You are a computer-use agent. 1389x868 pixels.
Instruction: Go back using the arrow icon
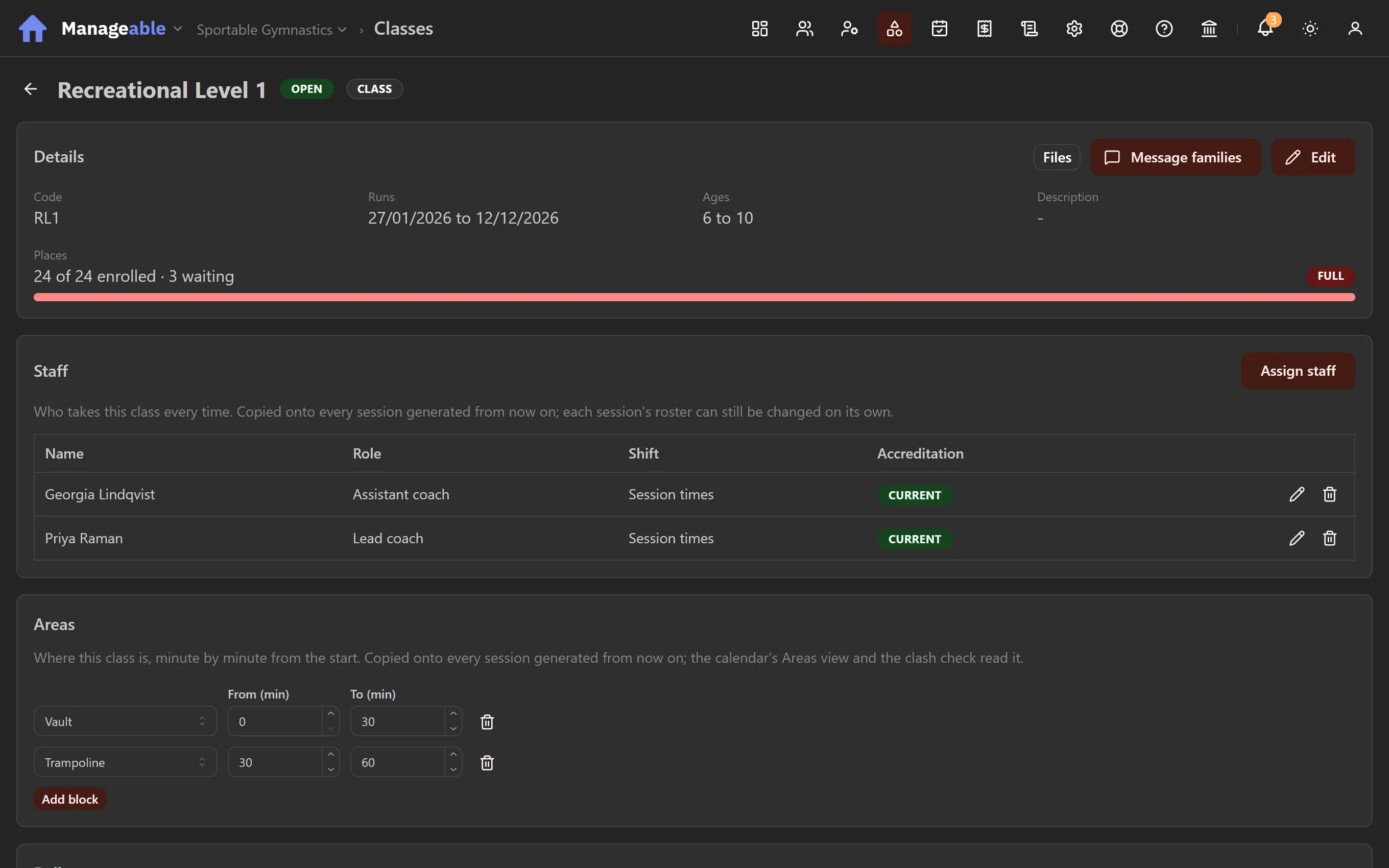point(31,89)
